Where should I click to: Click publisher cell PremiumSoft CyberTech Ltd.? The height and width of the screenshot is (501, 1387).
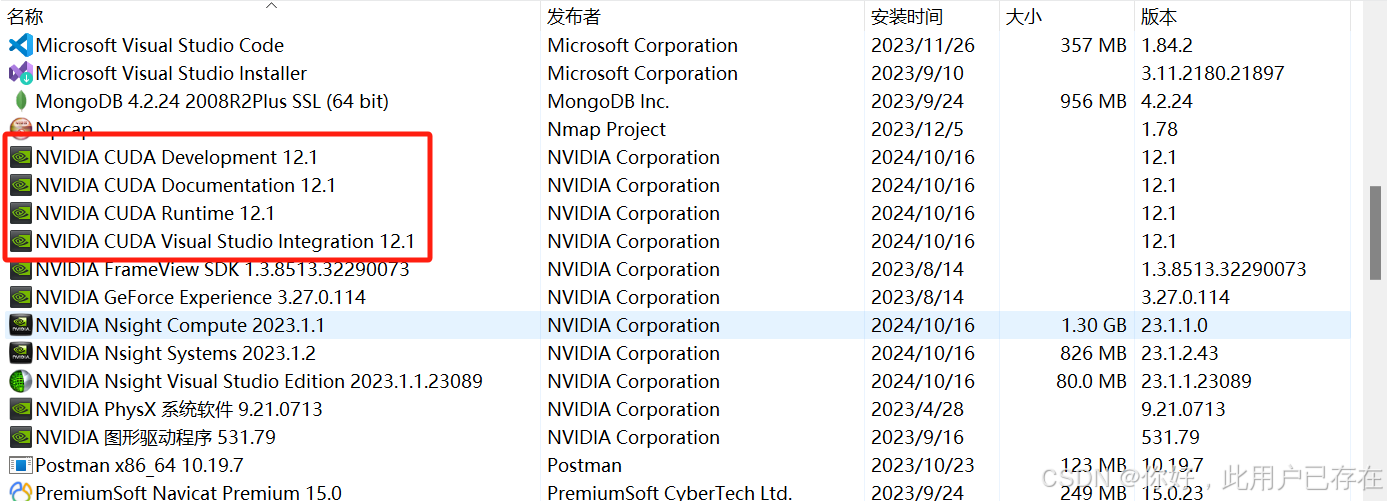coord(669,492)
